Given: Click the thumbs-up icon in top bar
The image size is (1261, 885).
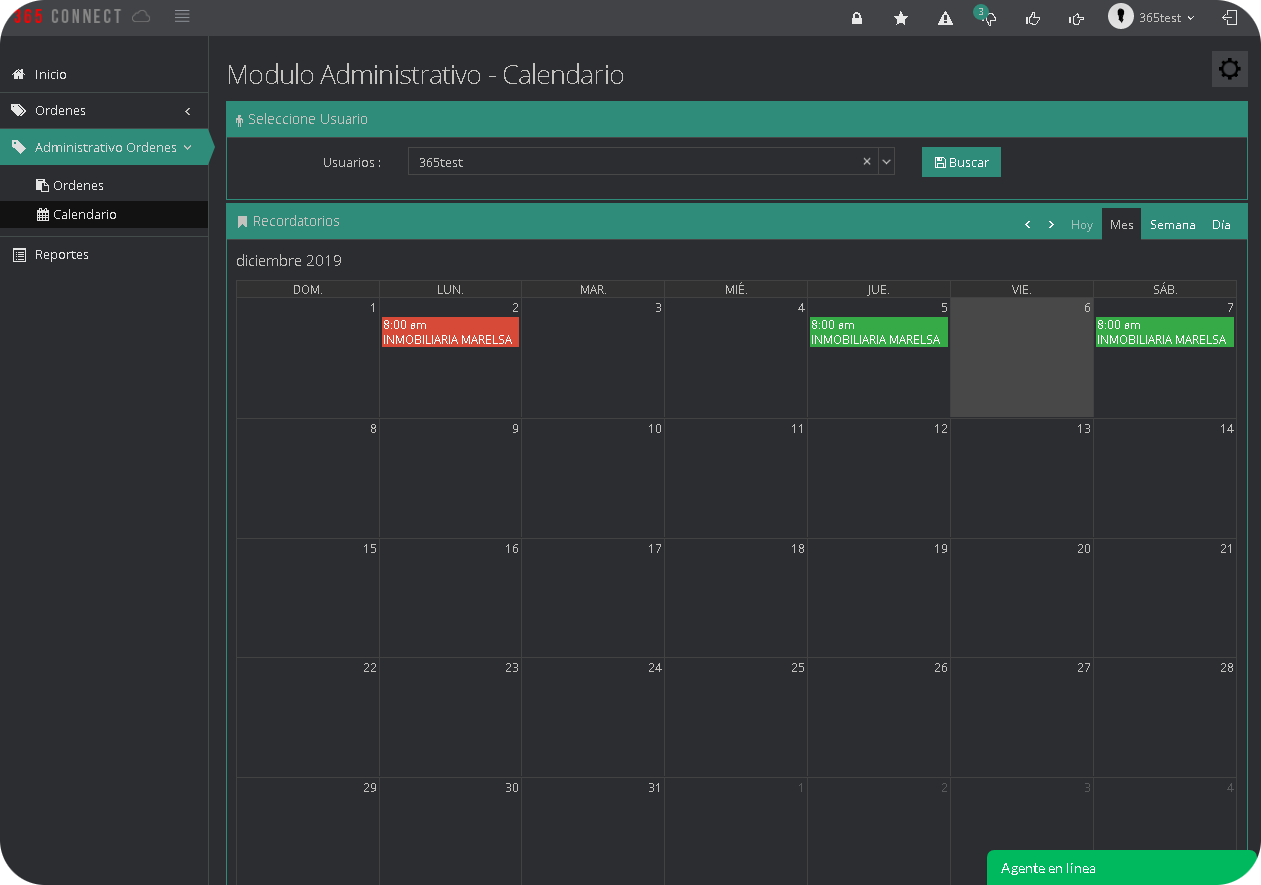Looking at the screenshot, I should [1033, 18].
